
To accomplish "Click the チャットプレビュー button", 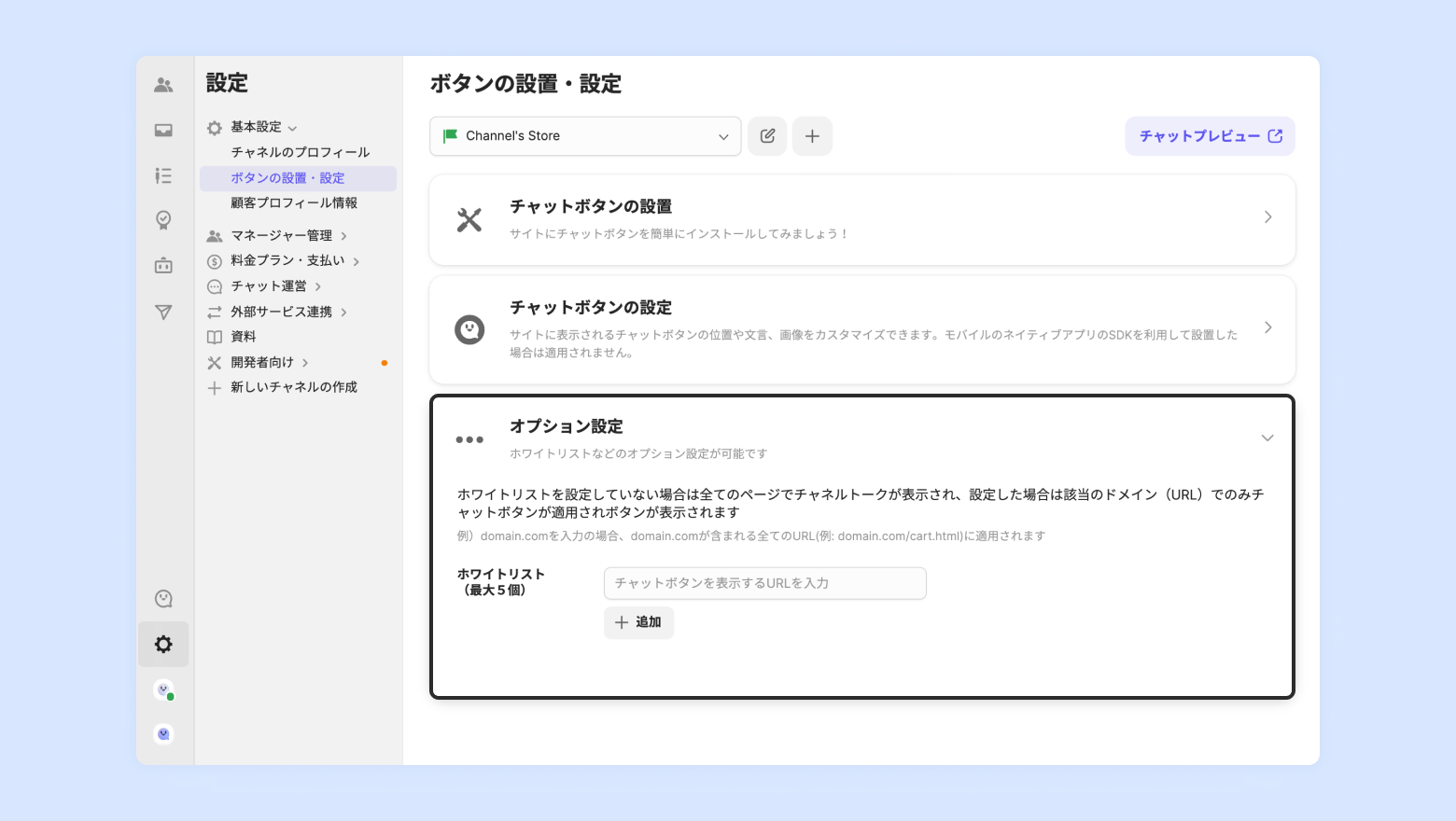I will 1210,136.
